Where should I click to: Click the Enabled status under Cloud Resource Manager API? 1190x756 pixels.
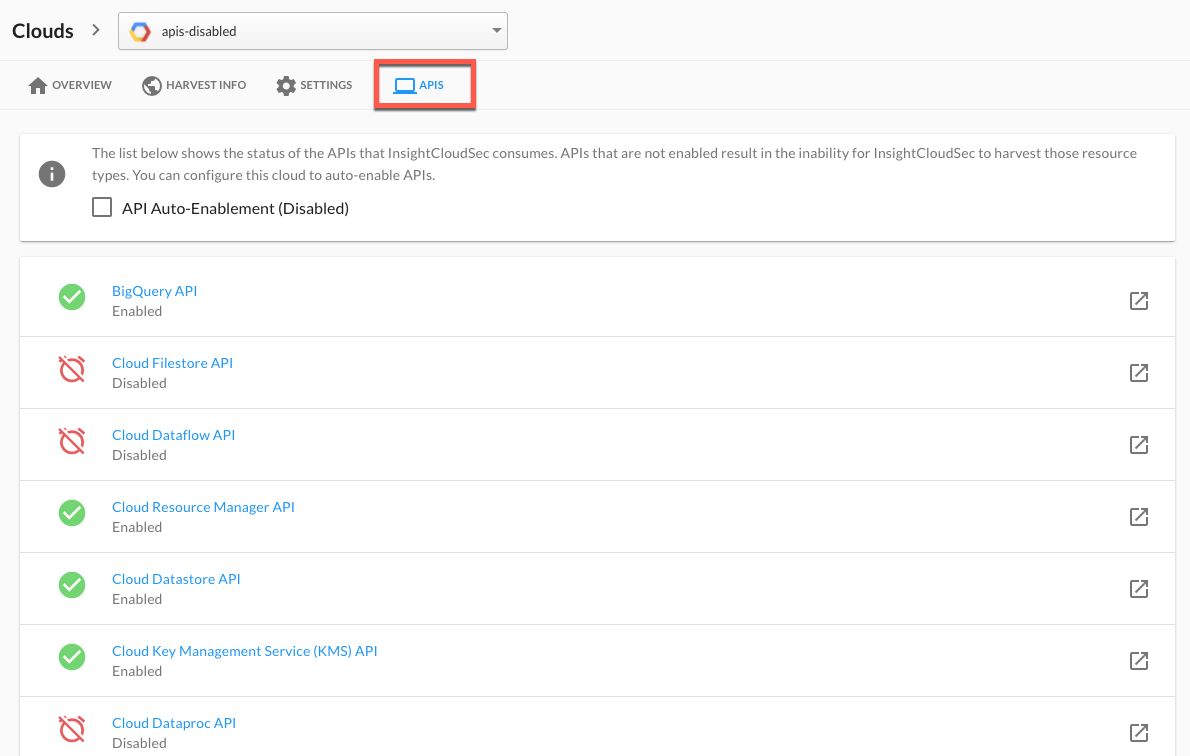[x=137, y=528]
